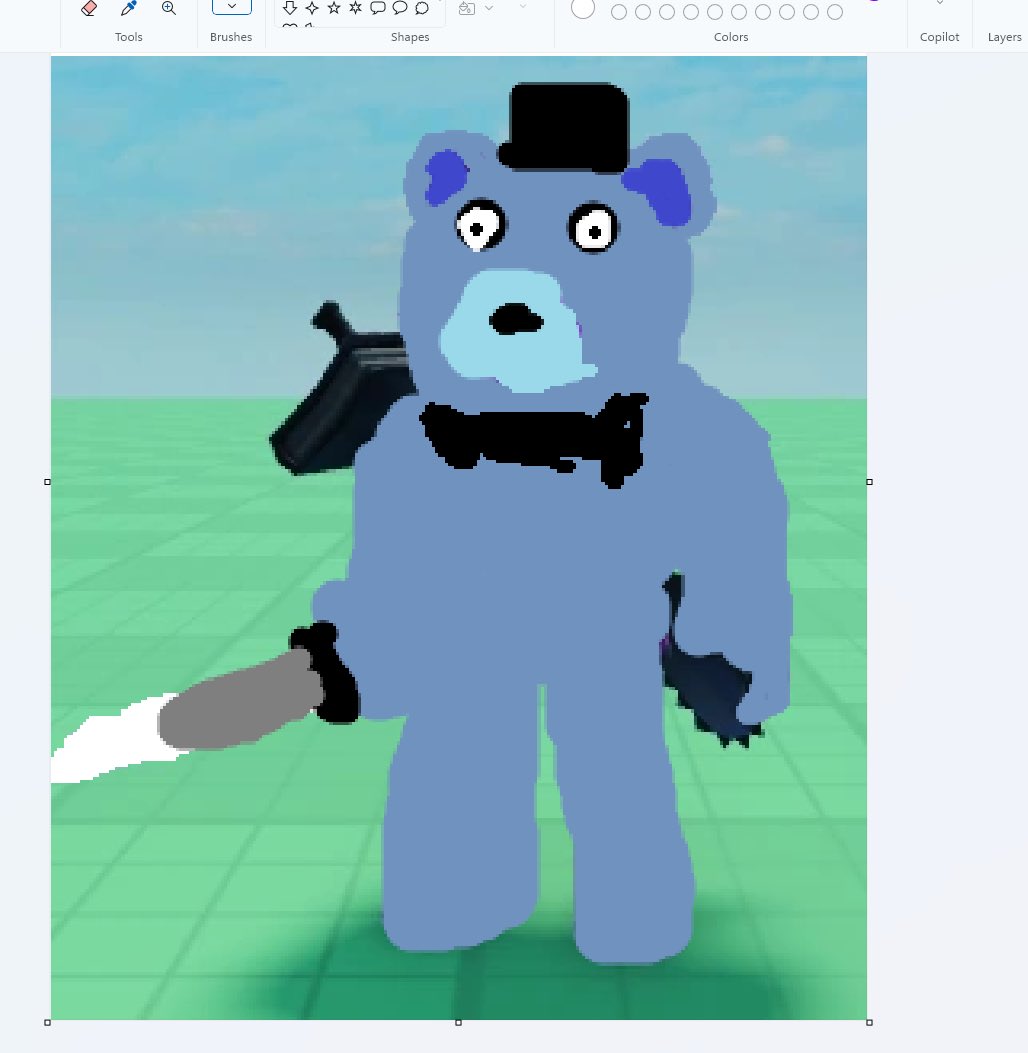
Task: Select the large white color circle
Action: point(583,8)
